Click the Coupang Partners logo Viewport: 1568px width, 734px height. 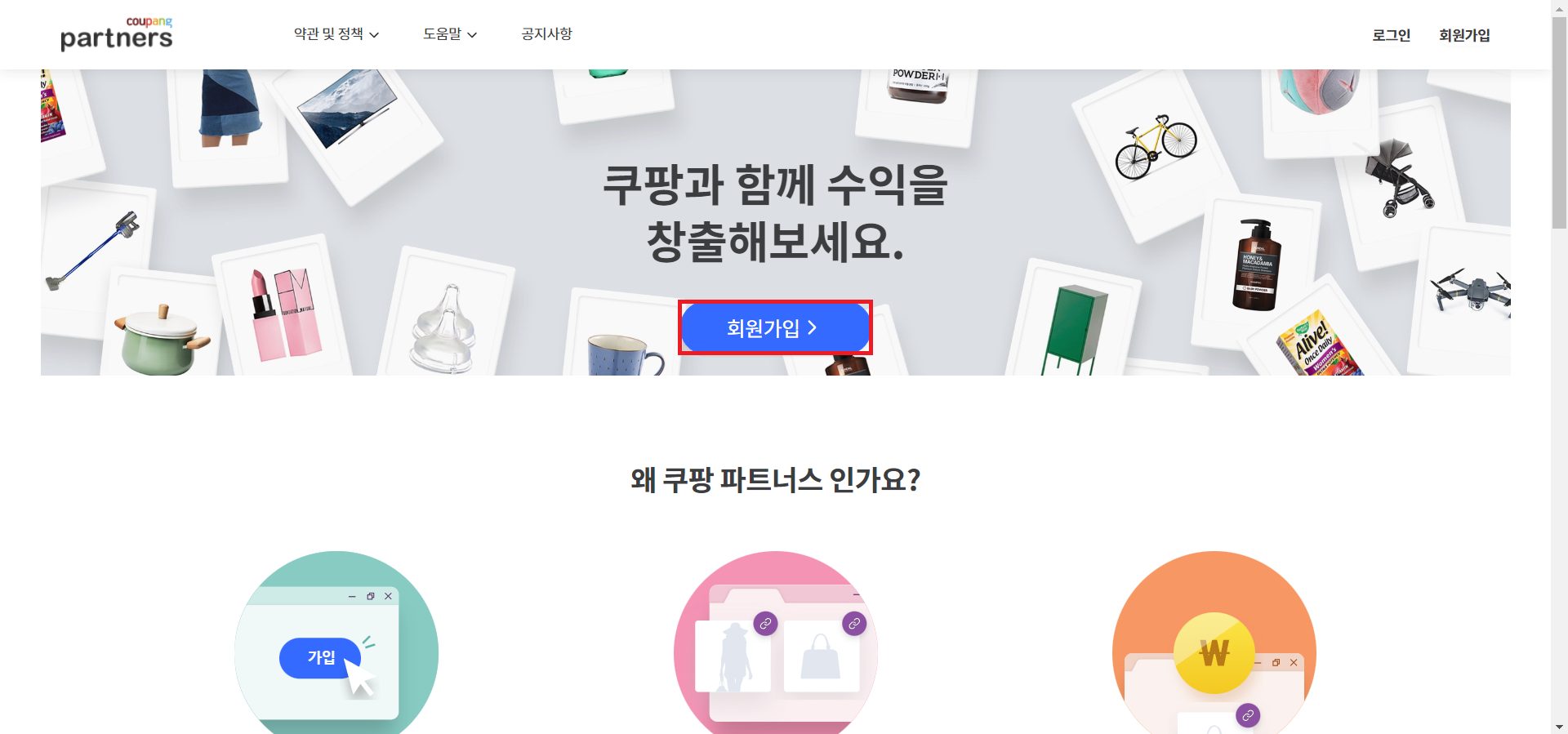[117, 33]
